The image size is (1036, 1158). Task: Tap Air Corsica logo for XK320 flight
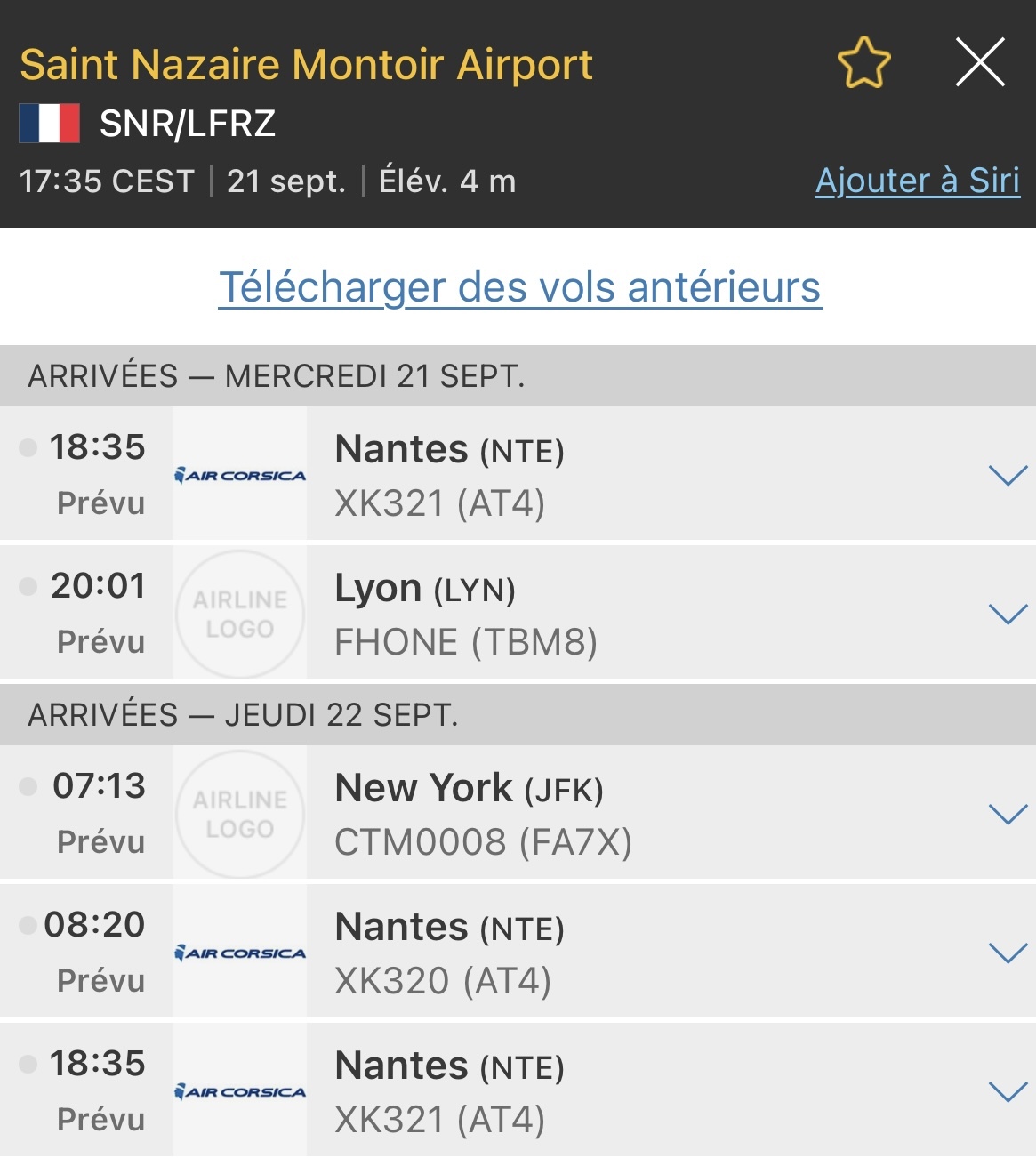click(x=240, y=953)
